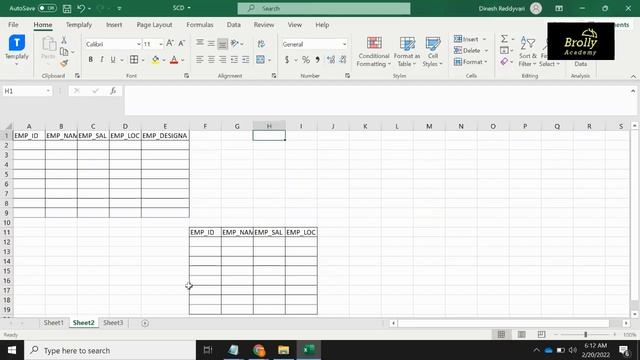Toggle Underline formatting
This screenshot has height=360, width=640.
[x=113, y=60]
